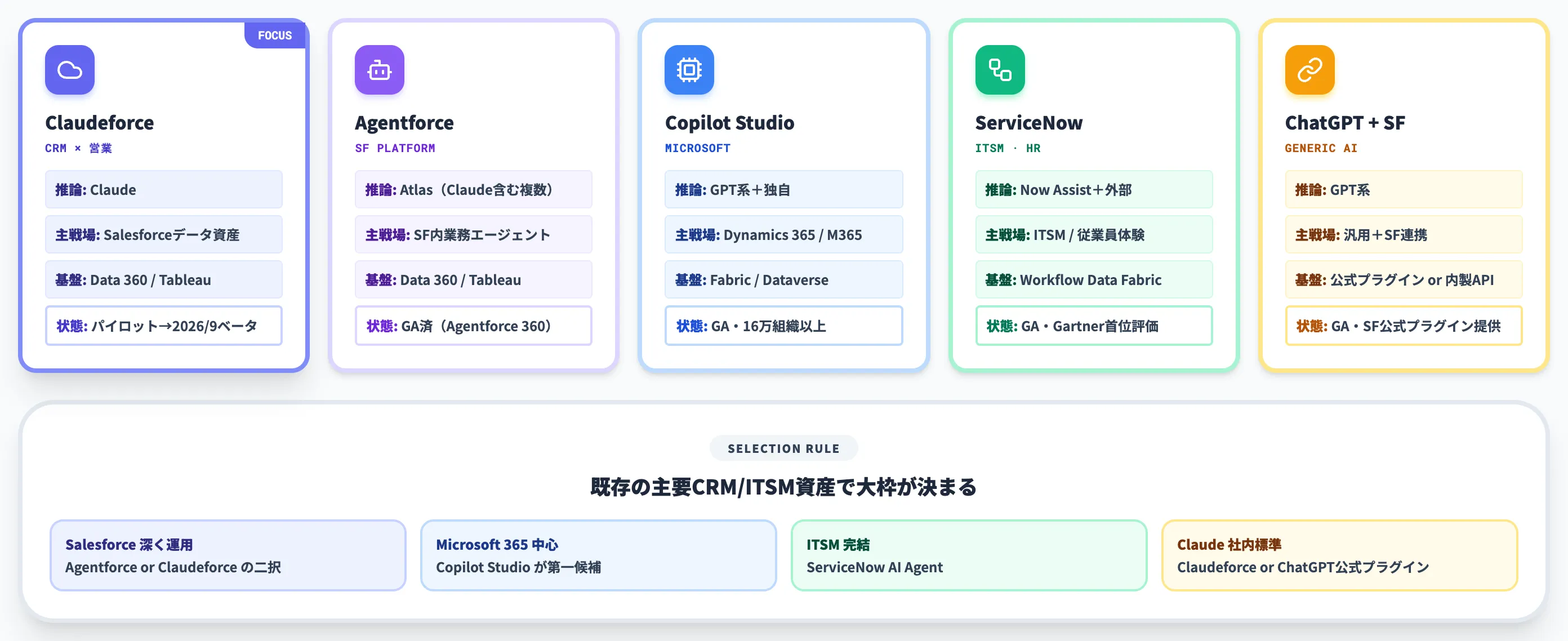The height and width of the screenshot is (641, 1568).
Task: Select the ServiceNow card title
Action: point(1028,123)
